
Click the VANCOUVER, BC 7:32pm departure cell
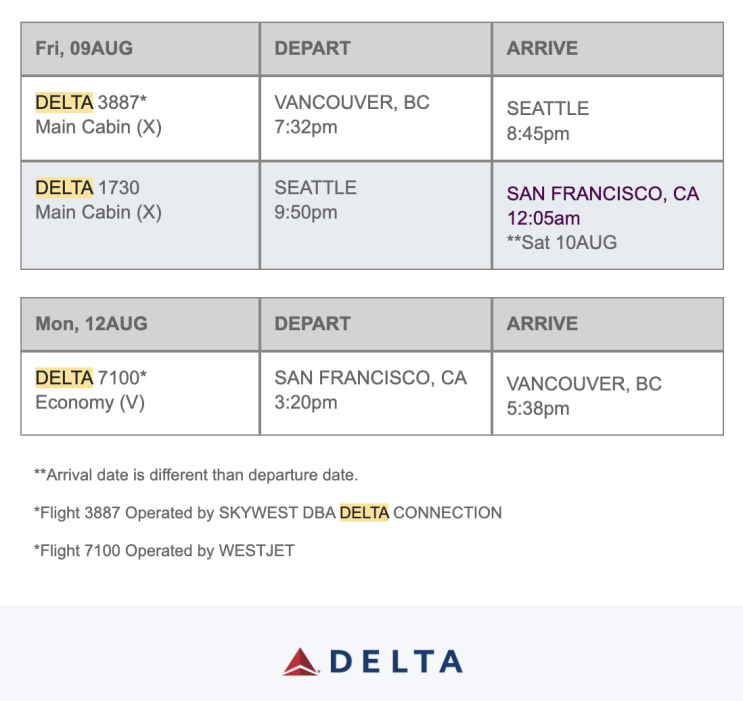pyautogui.click(x=351, y=115)
